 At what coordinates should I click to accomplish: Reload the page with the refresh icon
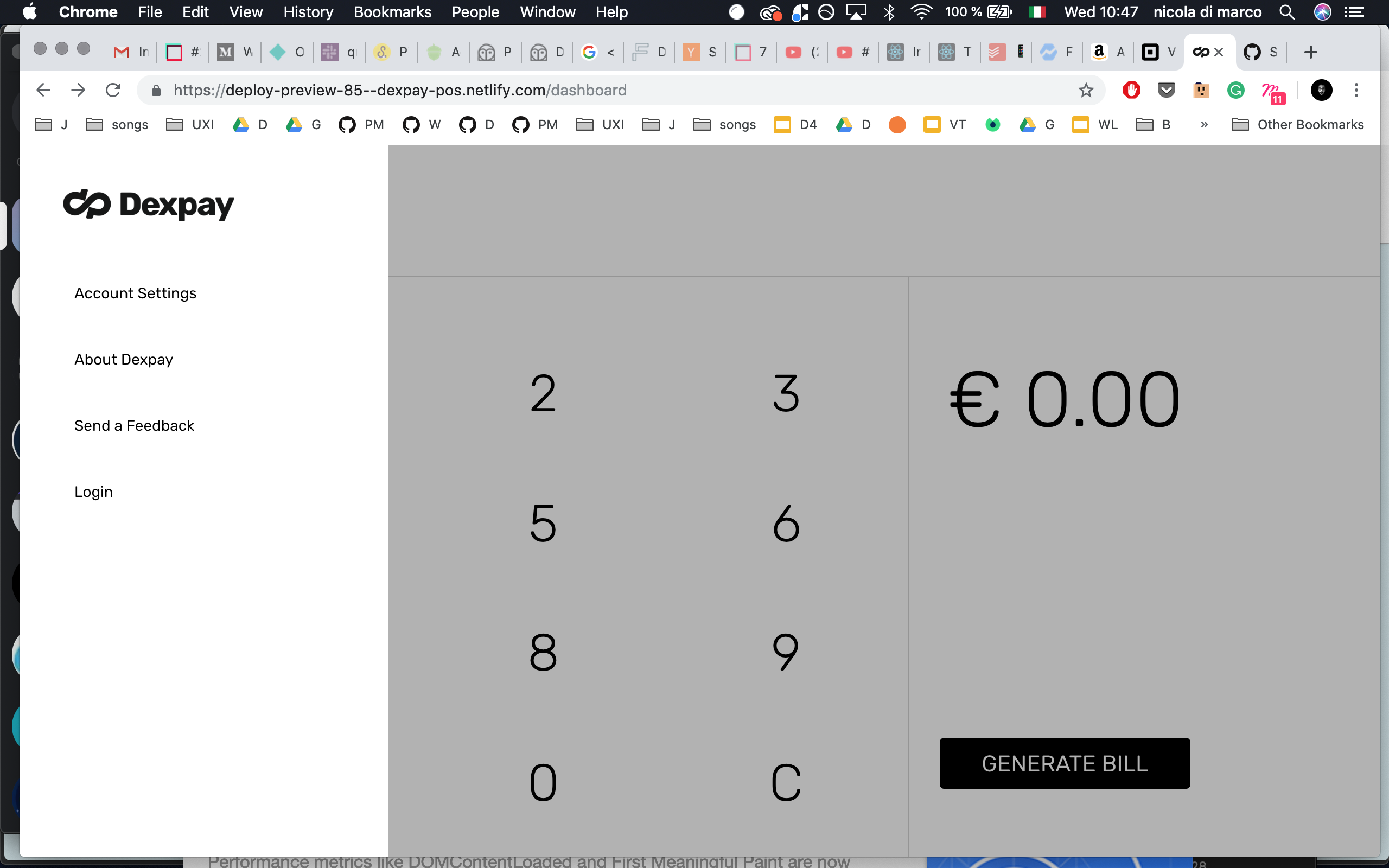point(113,90)
